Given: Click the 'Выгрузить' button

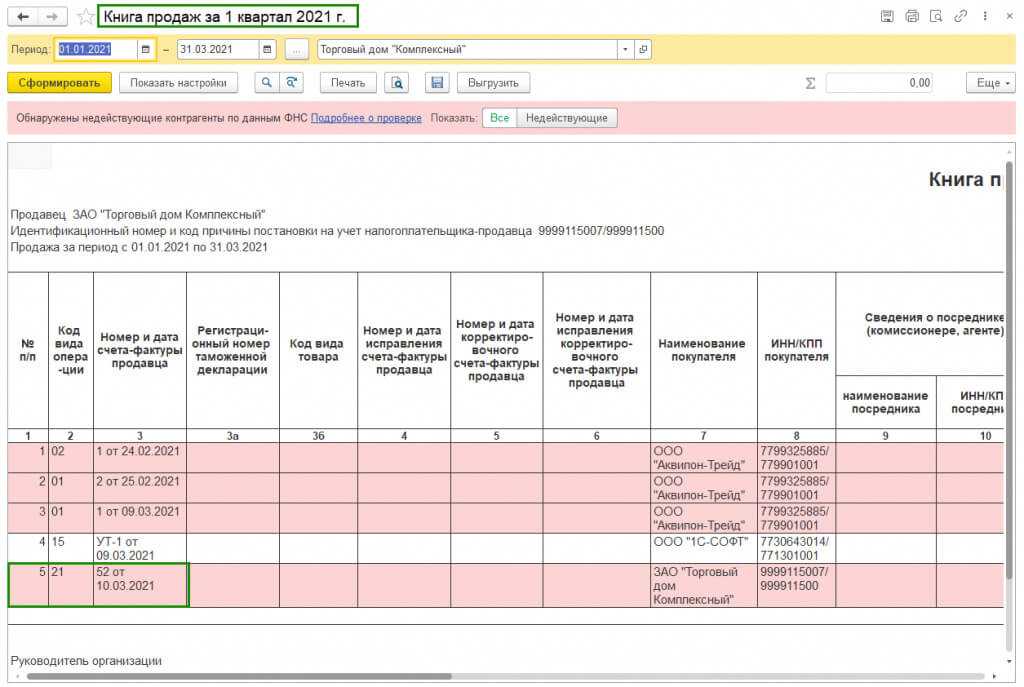Looking at the screenshot, I should (494, 83).
